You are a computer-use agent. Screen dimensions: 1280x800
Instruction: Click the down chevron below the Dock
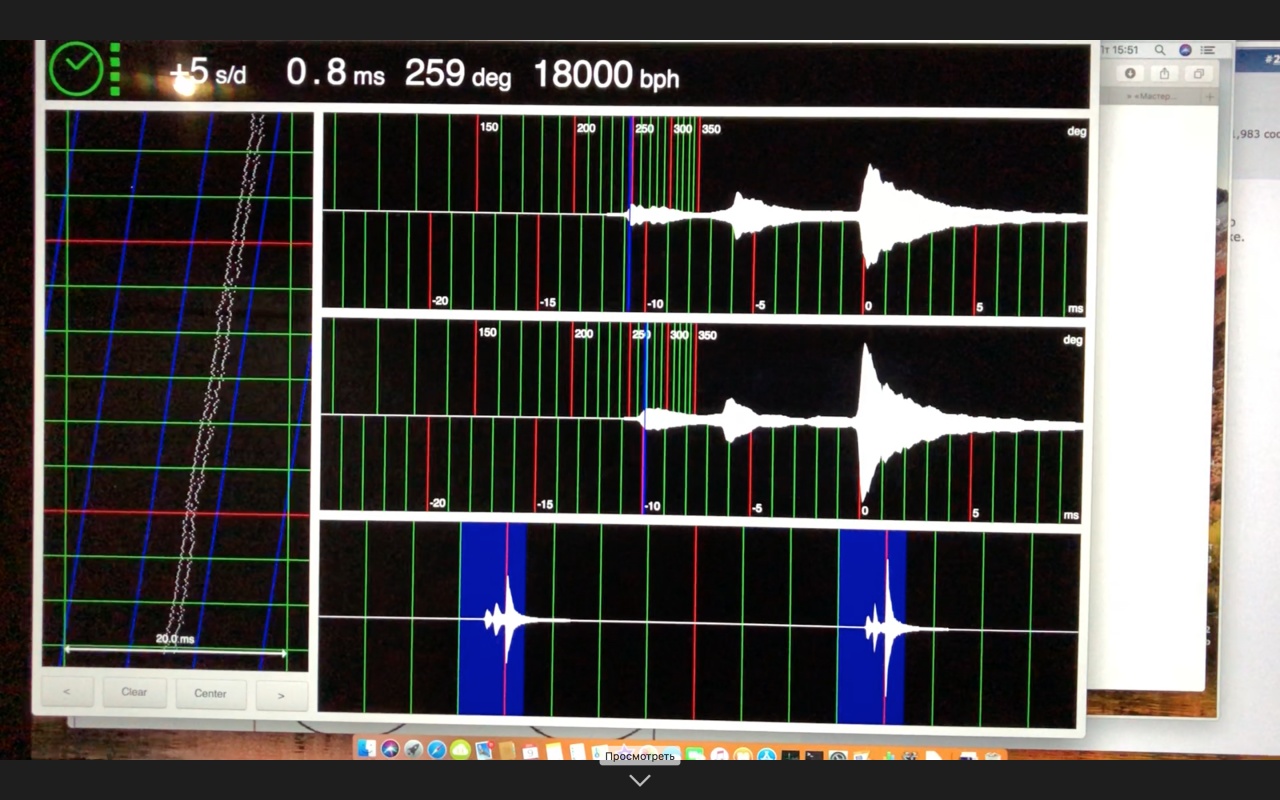pos(640,780)
